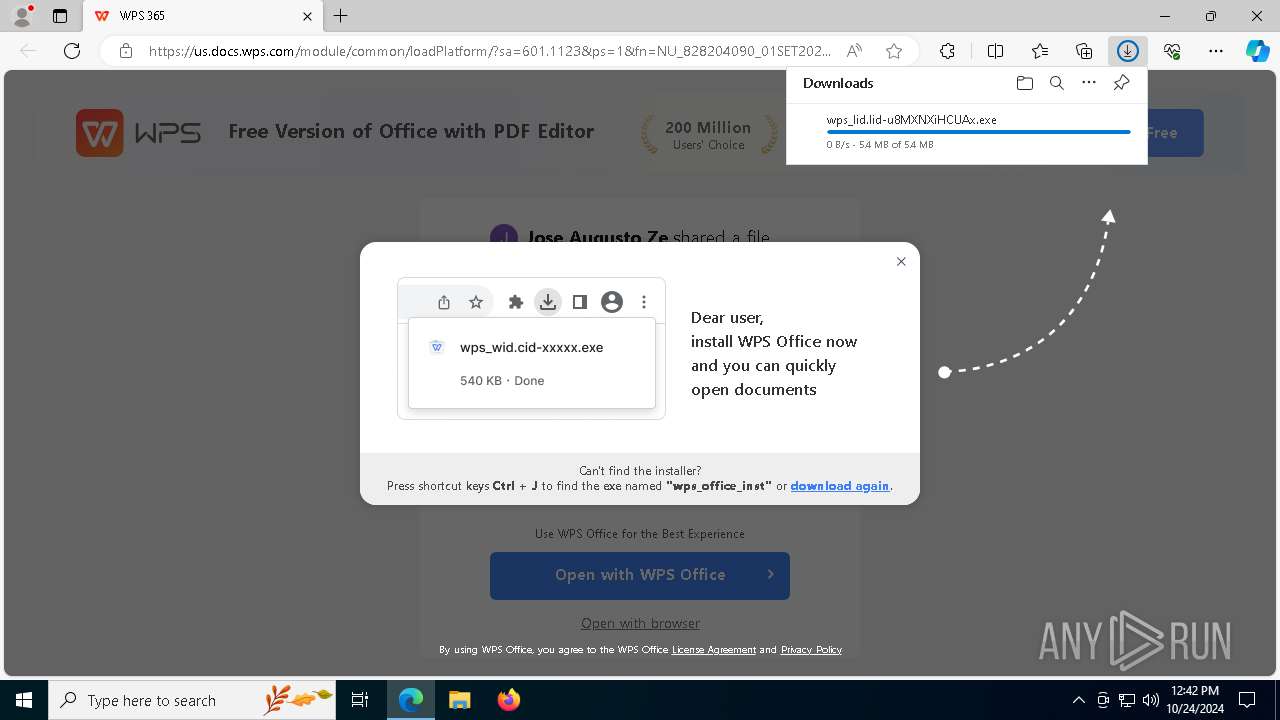The width and height of the screenshot is (1280, 720).
Task: Click the taskbar search box
Action: pyautogui.click(x=192, y=700)
